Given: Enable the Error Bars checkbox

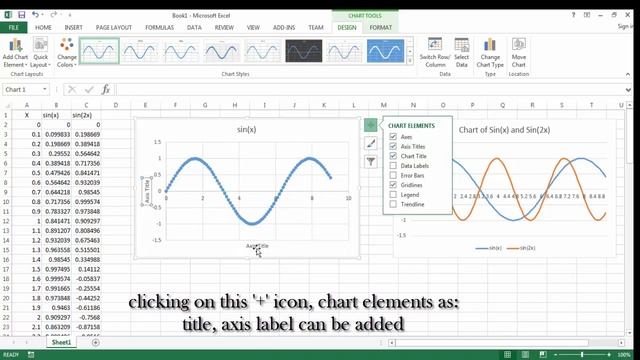Looking at the screenshot, I should pyautogui.click(x=393, y=175).
